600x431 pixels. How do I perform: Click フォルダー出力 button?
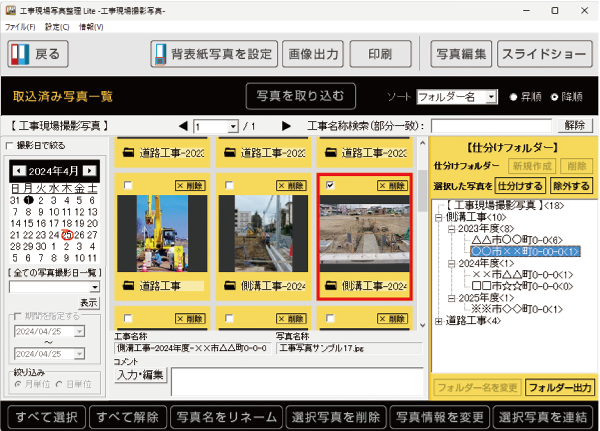pyautogui.click(x=560, y=388)
